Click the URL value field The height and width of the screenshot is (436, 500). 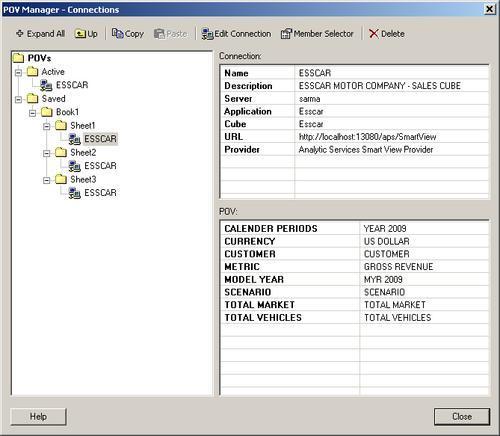(392, 137)
